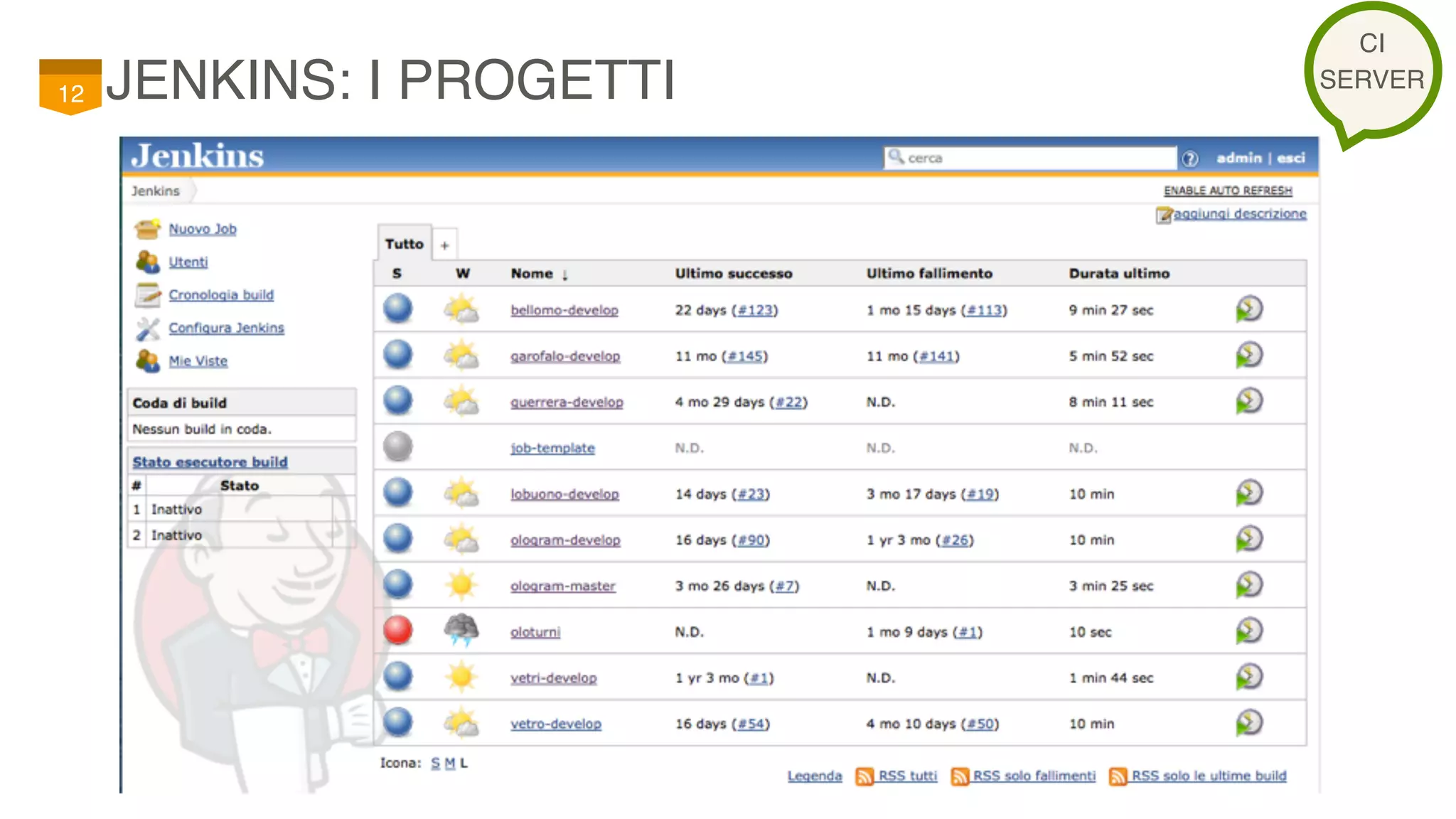This screenshot has width=1456, height=819.
Task: Add a new view with plus tab
Action: [x=444, y=245]
